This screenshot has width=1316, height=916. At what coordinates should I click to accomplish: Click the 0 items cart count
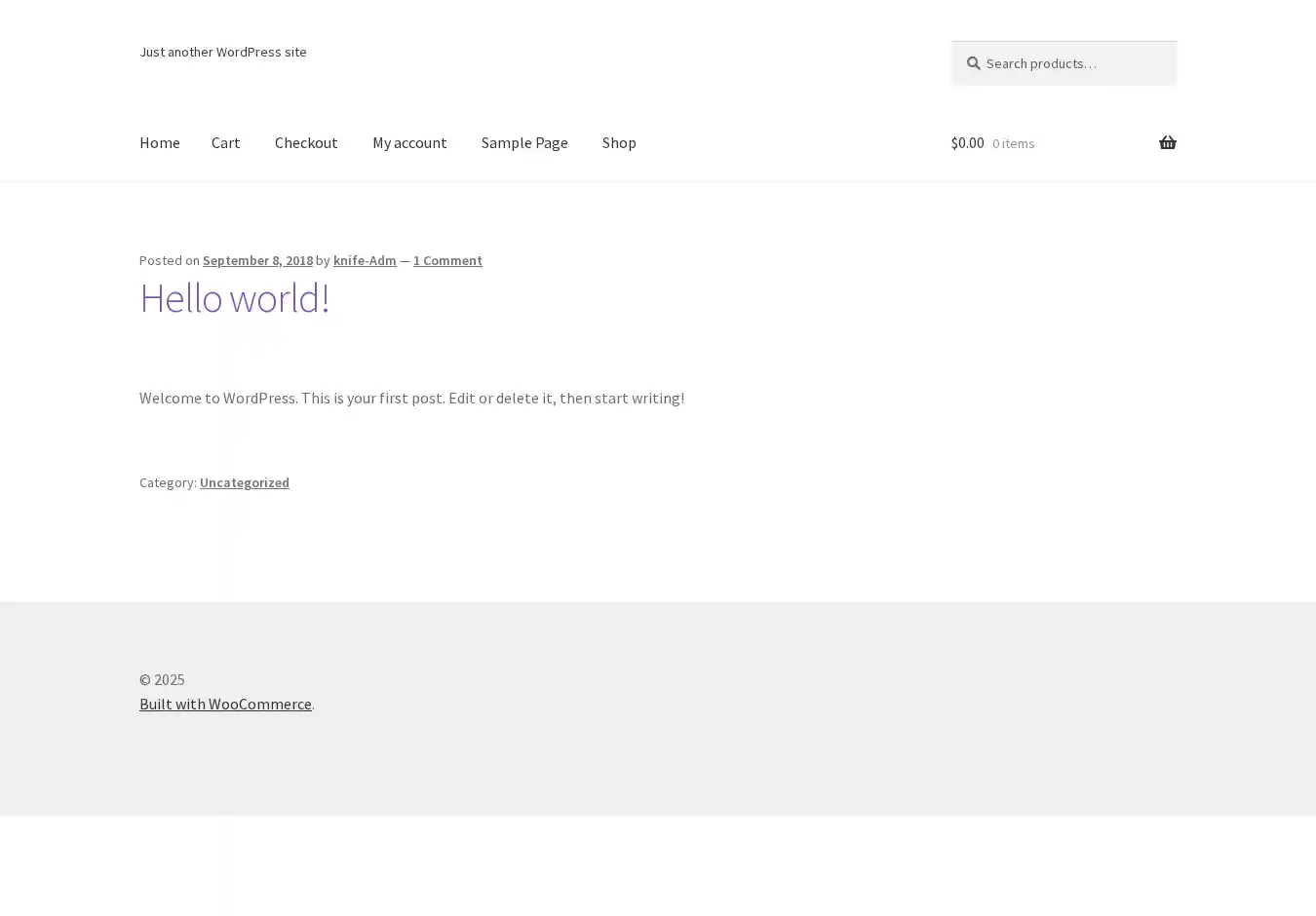[1013, 143]
